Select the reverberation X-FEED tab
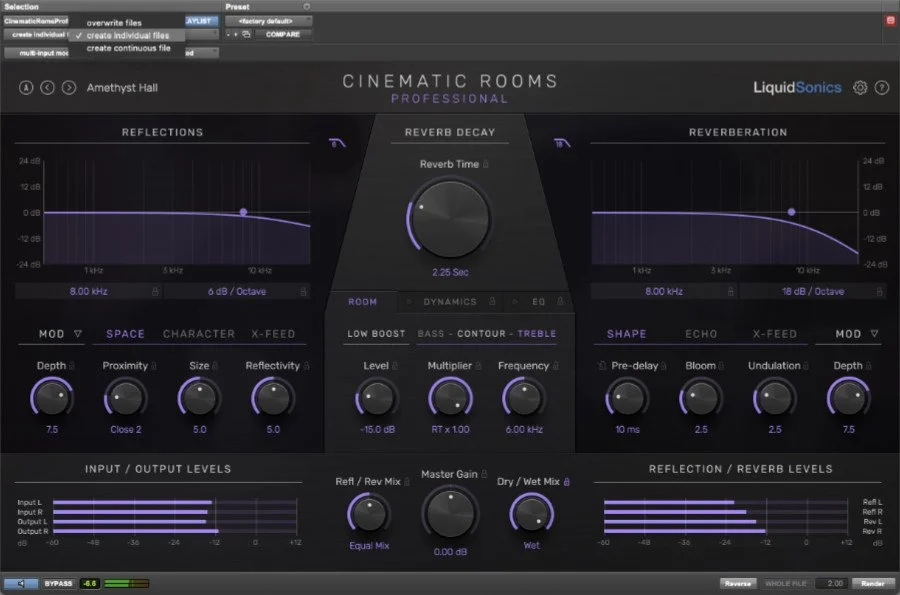 (775, 334)
